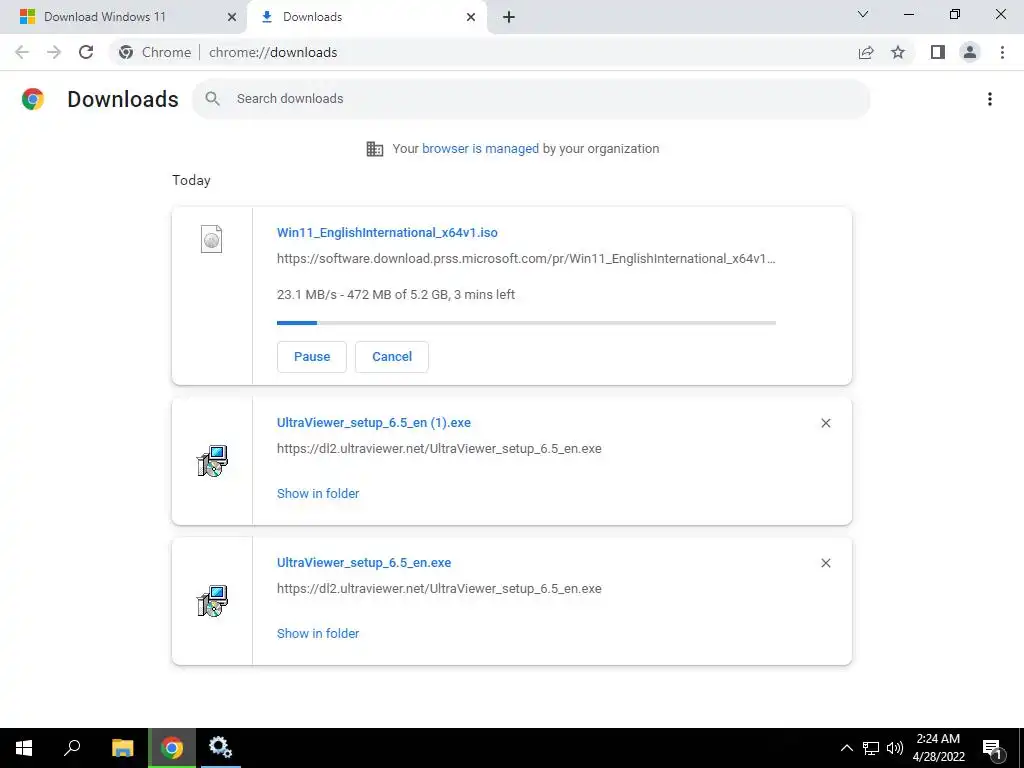Remove UltraViewer_setup_6.5_en (1).exe from the list

pyautogui.click(x=825, y=423)
